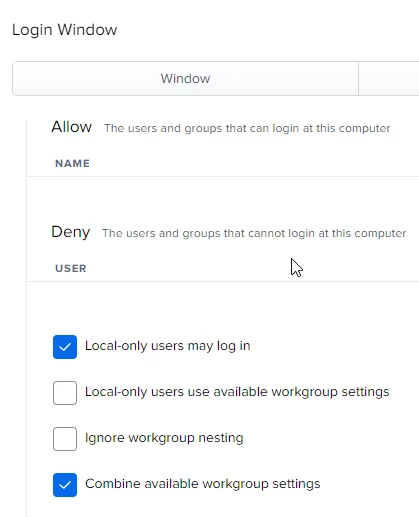Enable Local-only users use available workgroup settings checkbox
Screen dimensions: 419x517
(65, 393)
